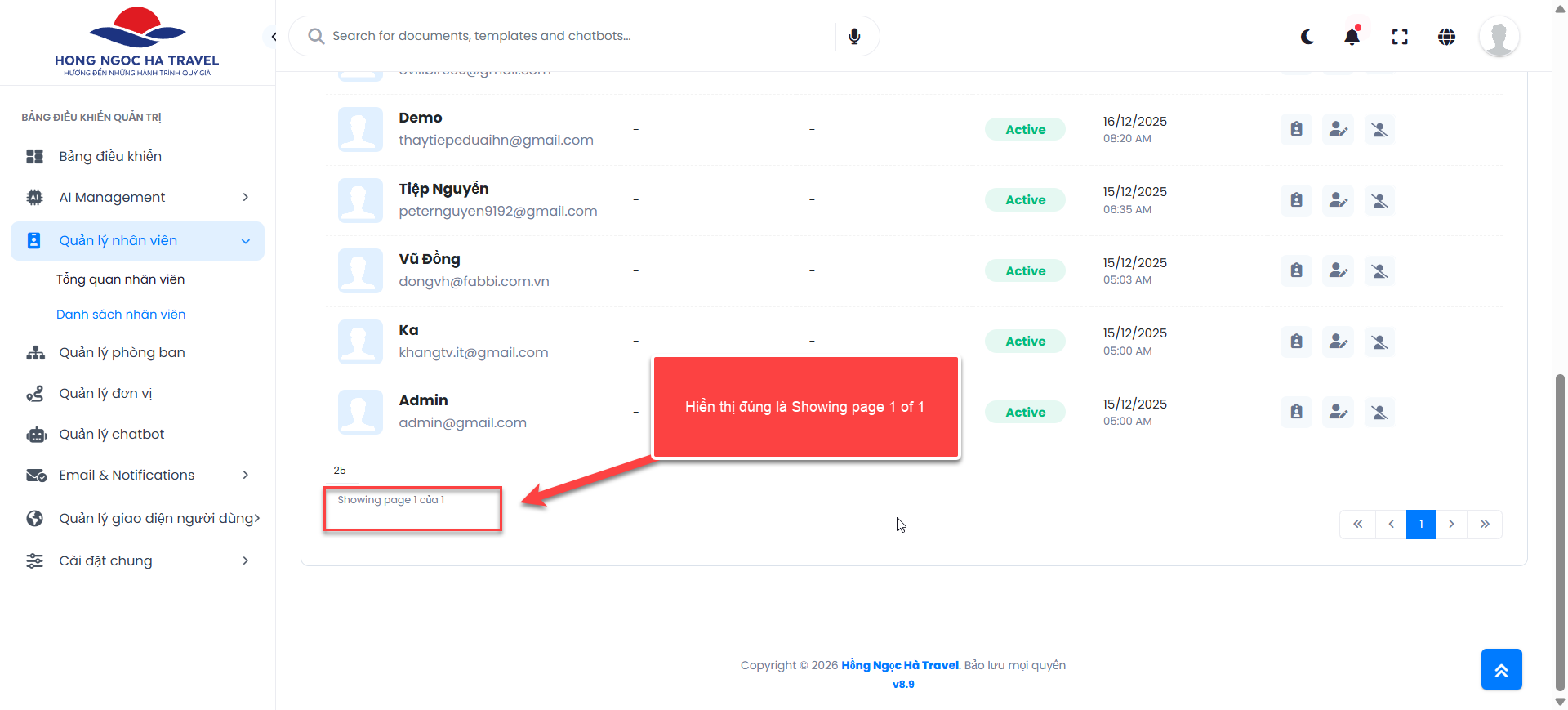Expand Email & Notifications submenu

click(x=245, y=475)
